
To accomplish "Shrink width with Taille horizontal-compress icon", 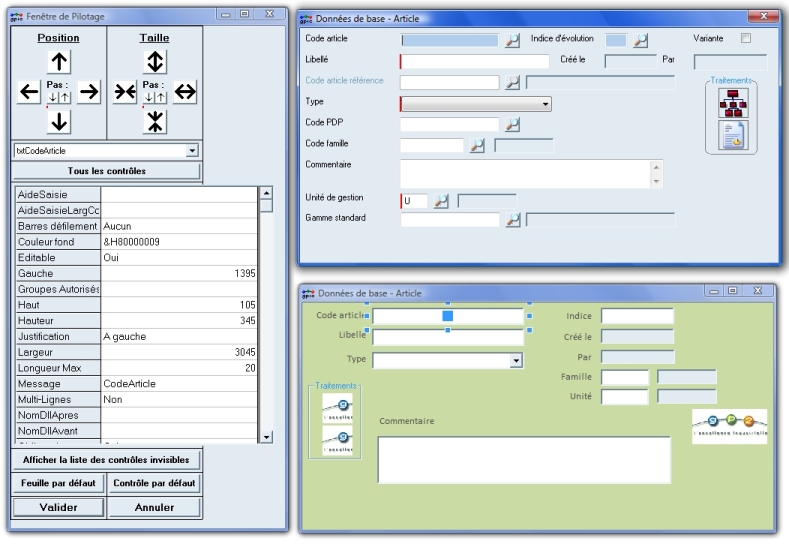I will coord(124,92).
